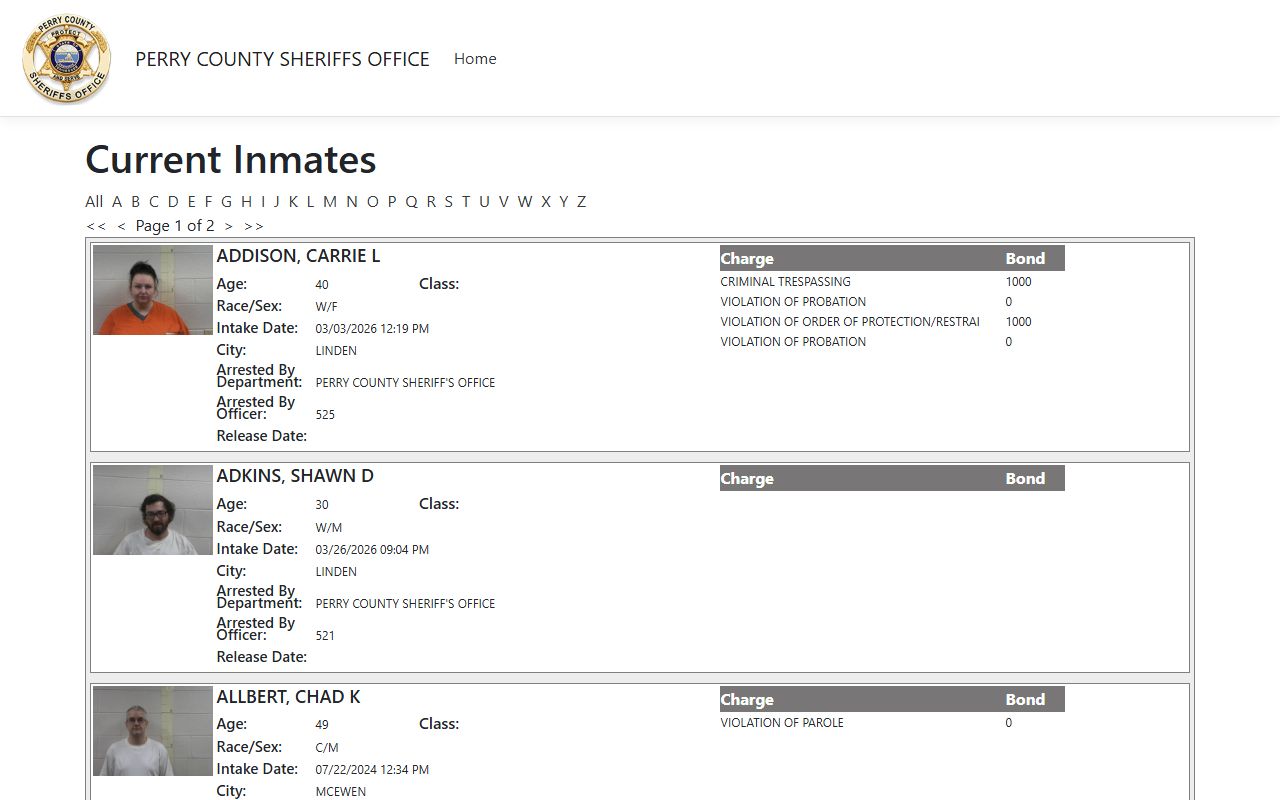Jump to first page with << arrows
Image resolution: width=1280 pixels, height=800 pixels.
click(96, 226)
